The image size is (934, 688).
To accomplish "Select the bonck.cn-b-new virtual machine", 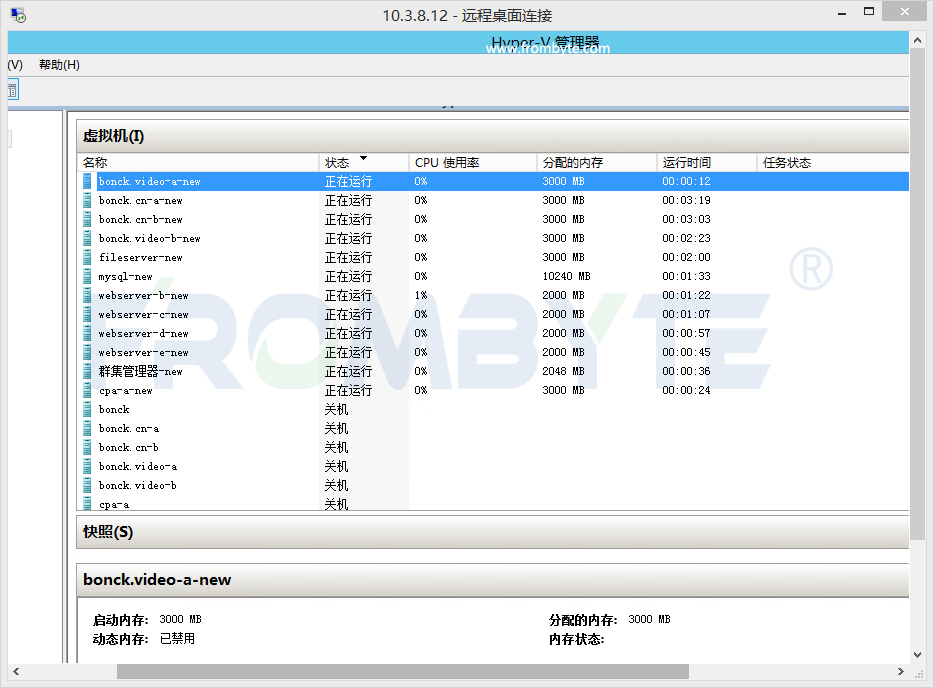I will pos(493,219).
